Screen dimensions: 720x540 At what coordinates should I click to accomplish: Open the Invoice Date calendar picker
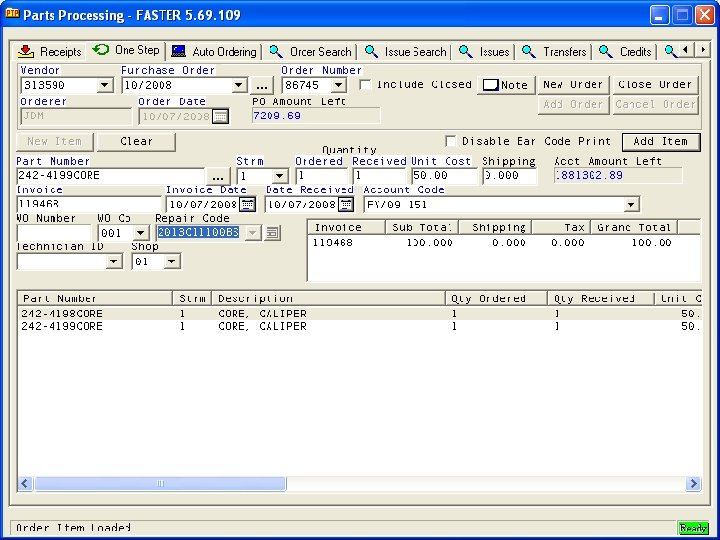coord(248,204)
